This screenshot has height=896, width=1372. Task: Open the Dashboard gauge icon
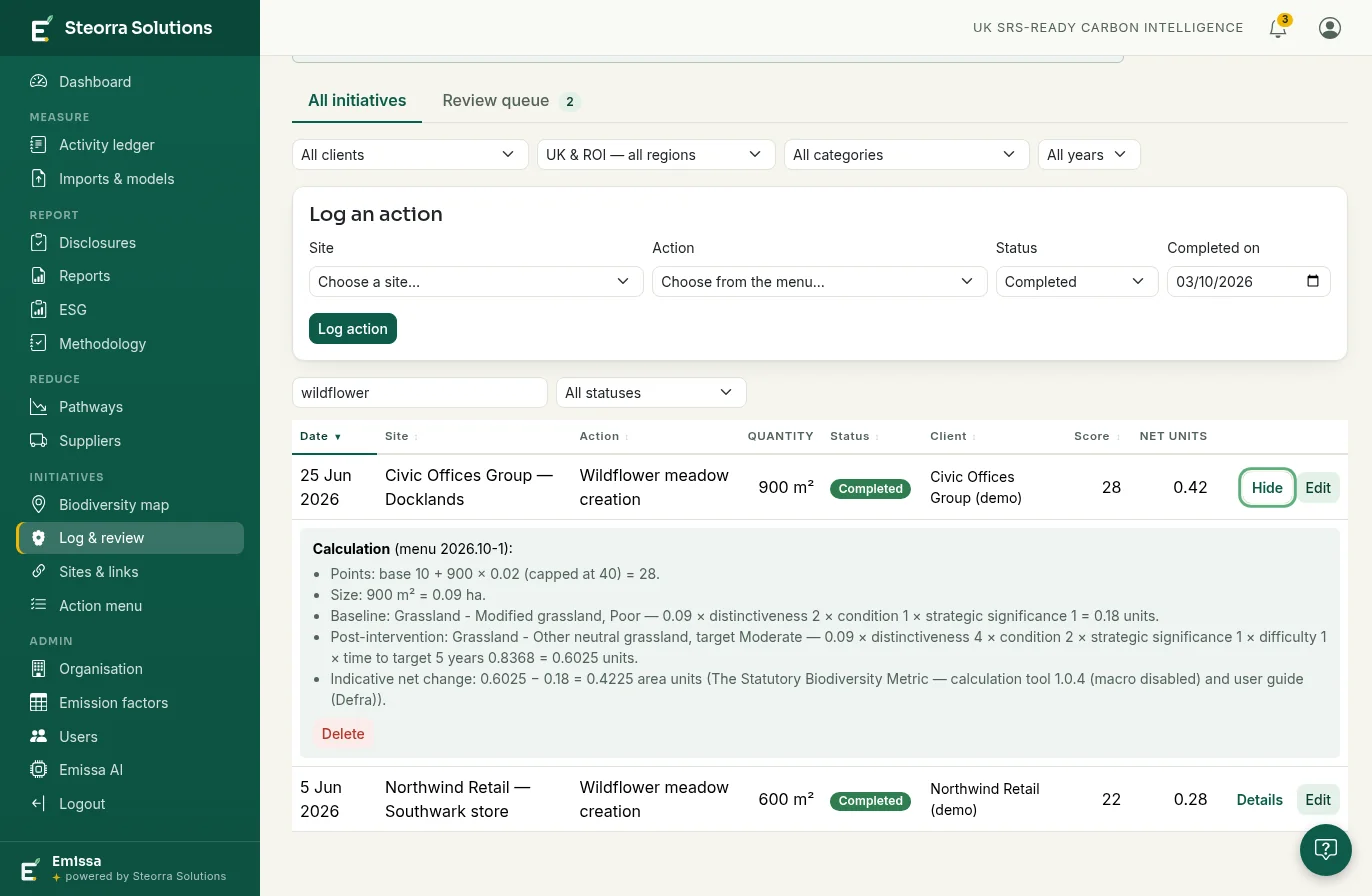click(x=39, y=82)
